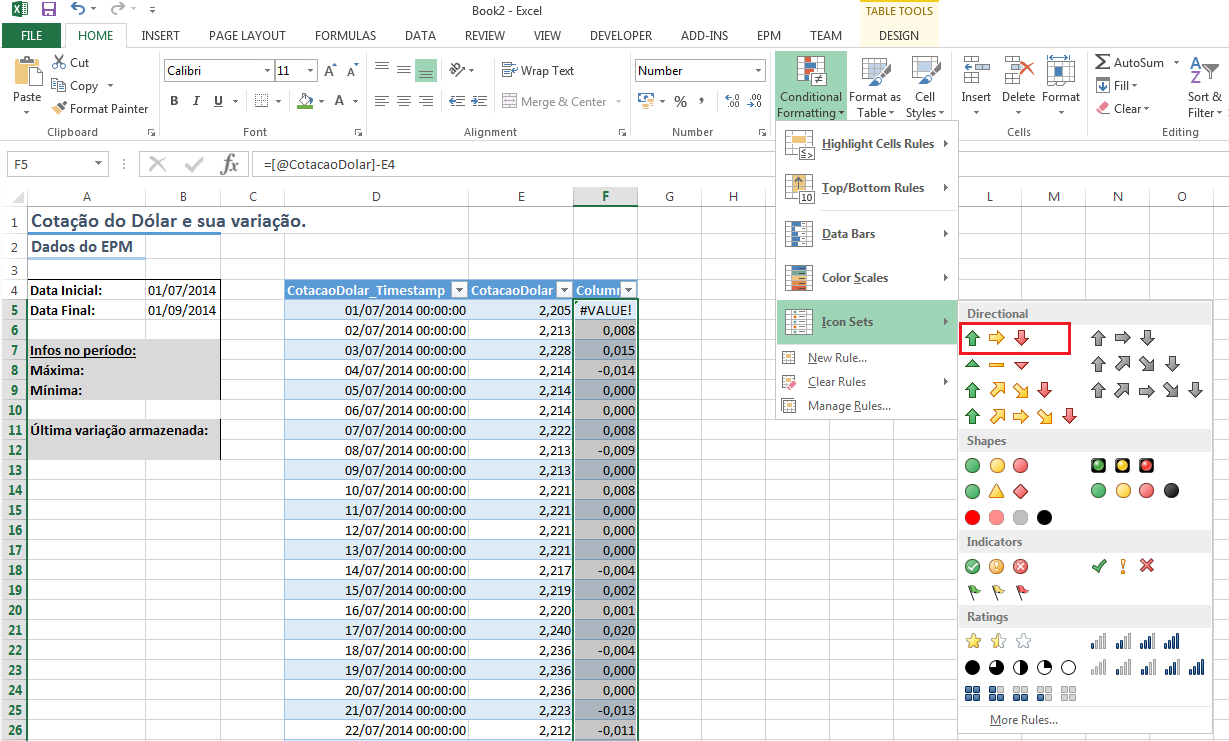Click Manage Rules option
This screenshot has height=741, width=1229.
click(849, 406)
